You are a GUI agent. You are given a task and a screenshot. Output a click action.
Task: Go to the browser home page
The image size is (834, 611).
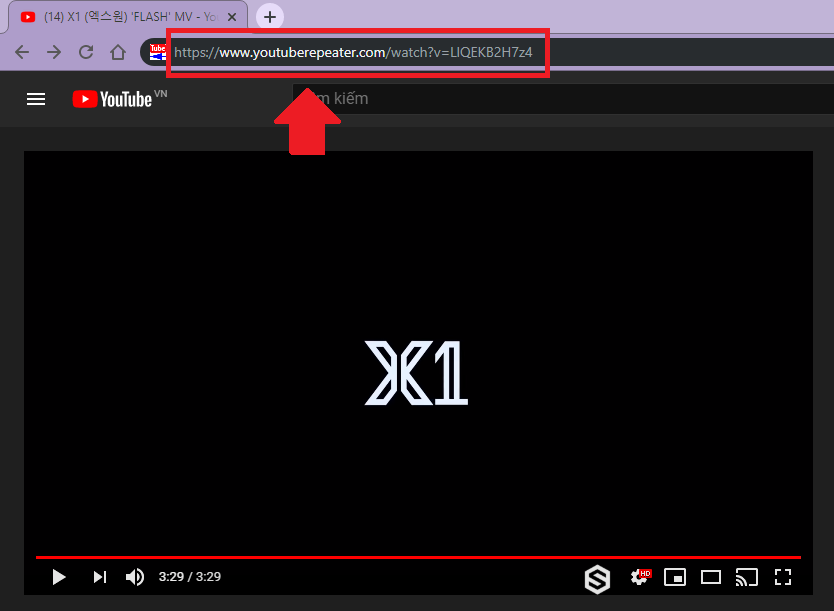(x=117, y=52)
